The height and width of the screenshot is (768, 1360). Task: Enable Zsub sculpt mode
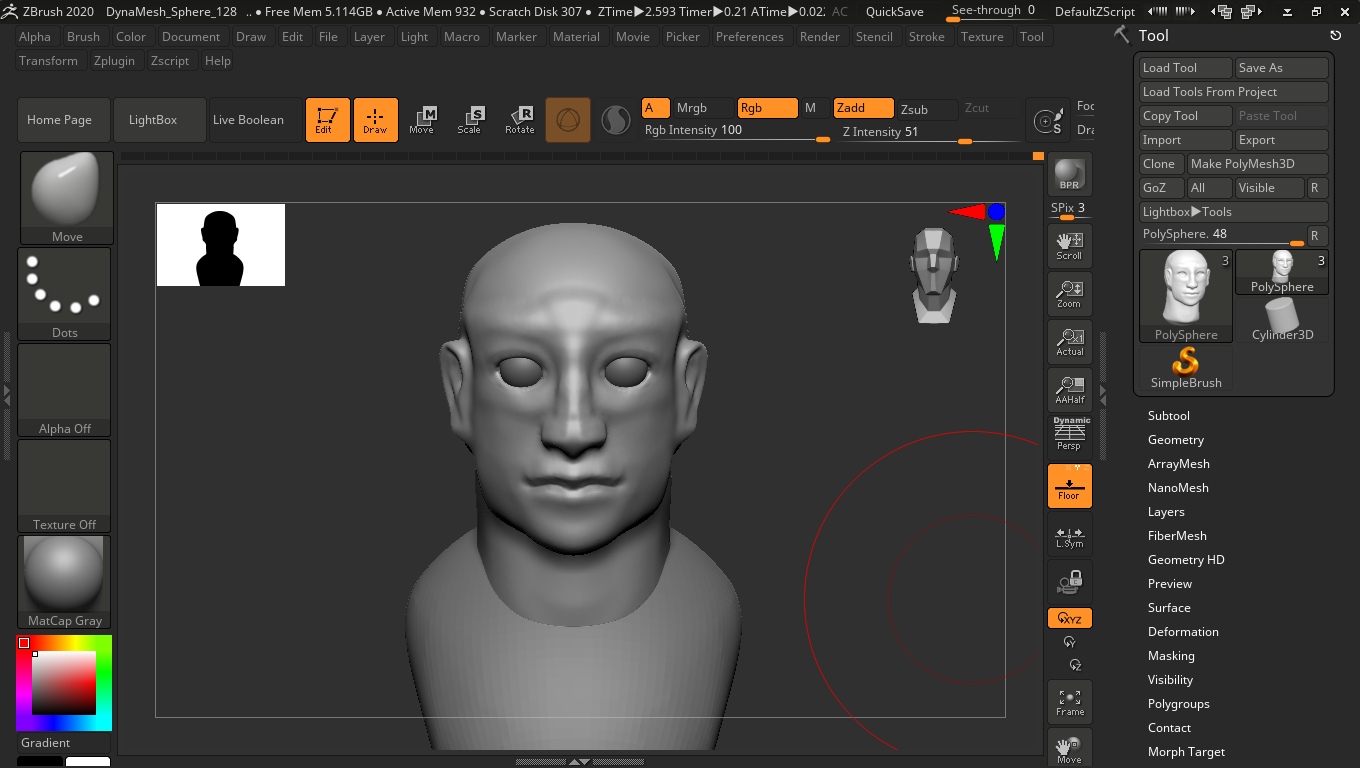click(914, 109)
